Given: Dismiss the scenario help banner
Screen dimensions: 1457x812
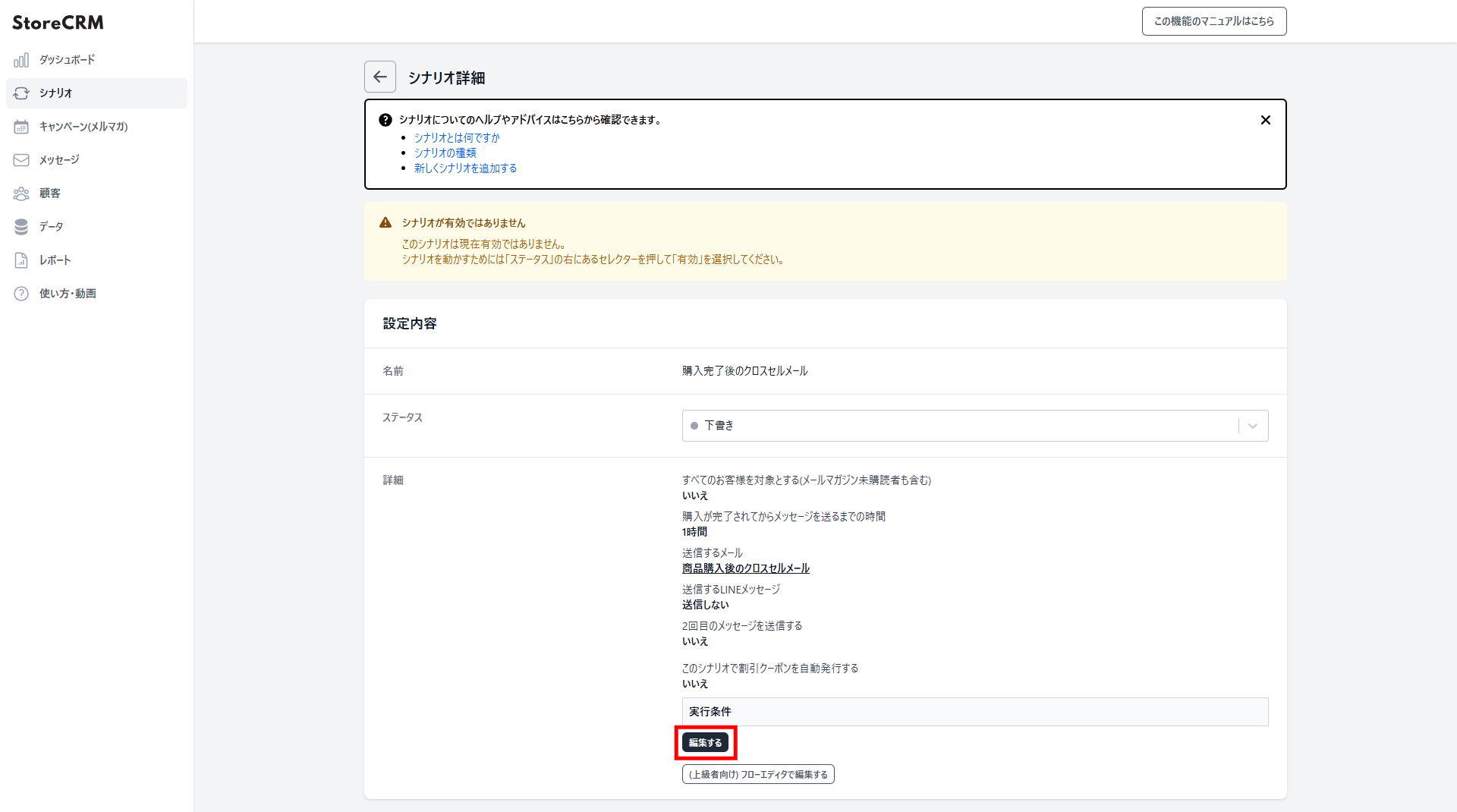Looking at the screenshot, I should (1265, 120).
